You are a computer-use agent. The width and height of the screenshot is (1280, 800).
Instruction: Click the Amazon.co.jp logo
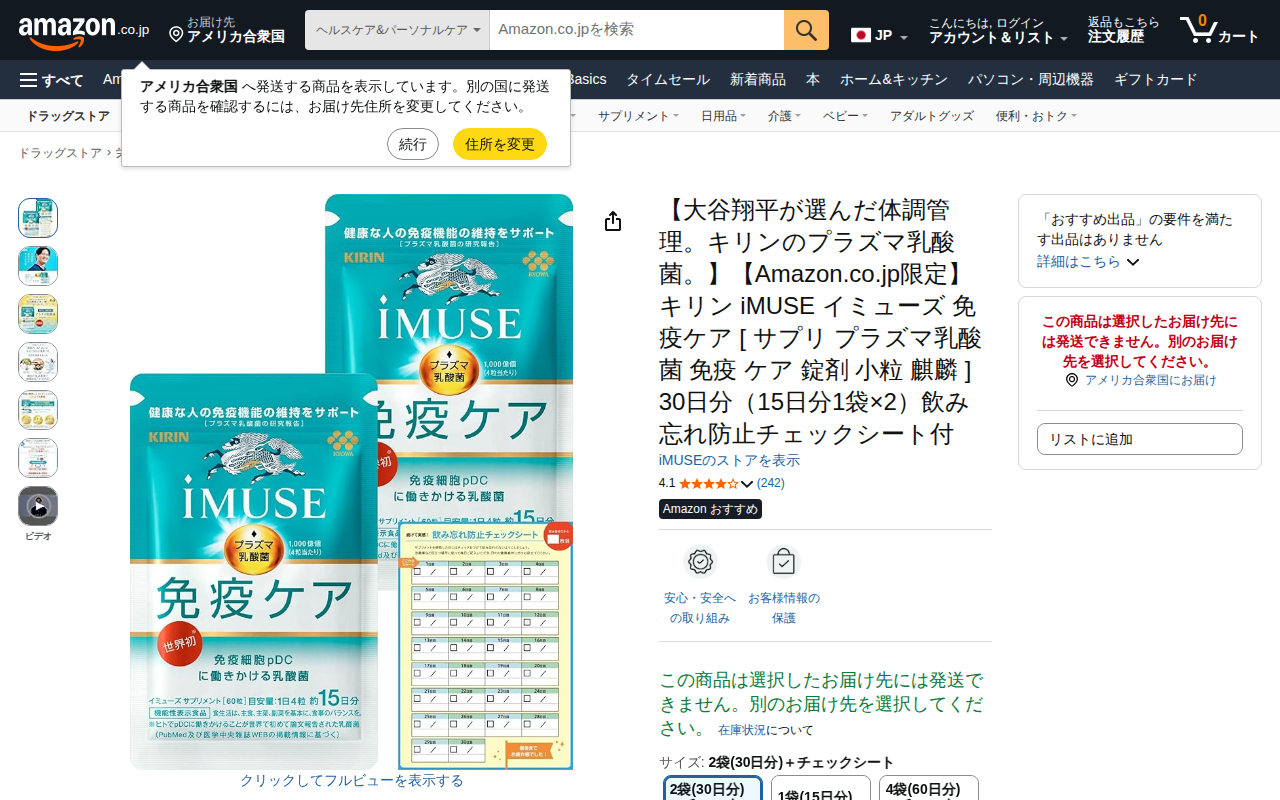tap(84, 31)
